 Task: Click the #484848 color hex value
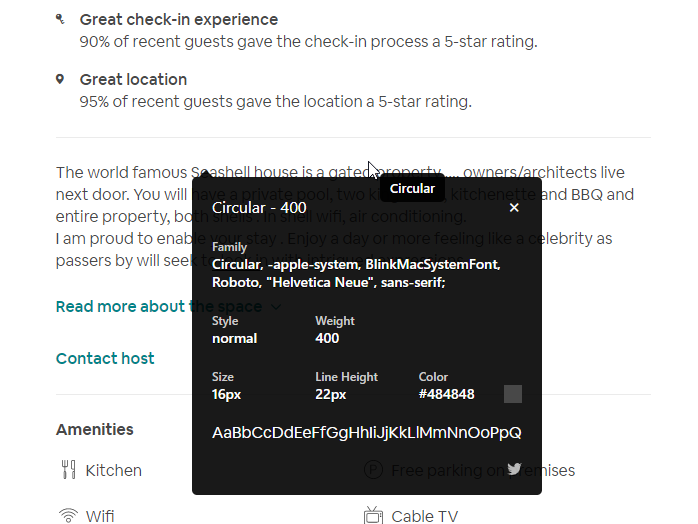click(x=447, y=394)
